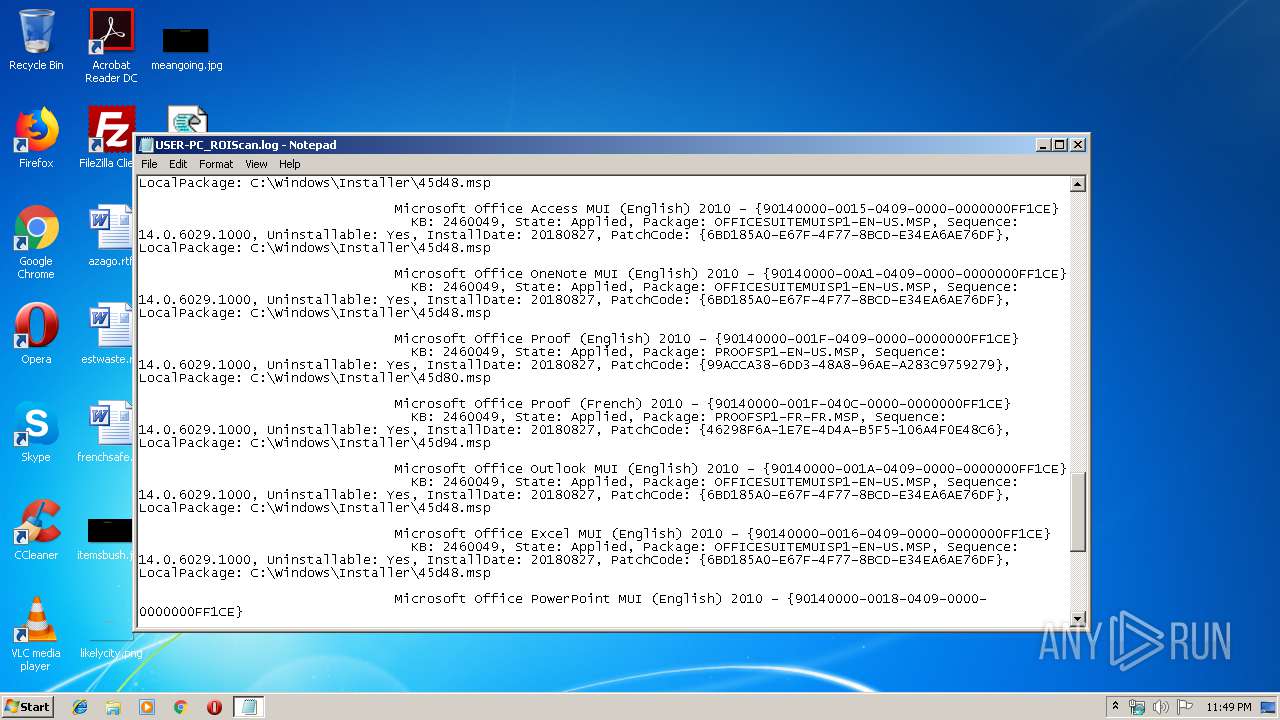Open the Format menu in Notepad

216,164
